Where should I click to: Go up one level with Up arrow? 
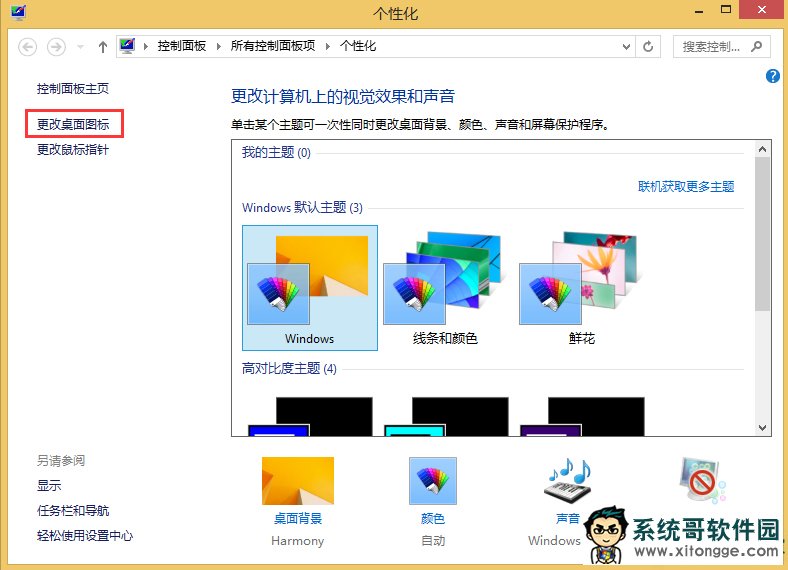pos(103,47)
